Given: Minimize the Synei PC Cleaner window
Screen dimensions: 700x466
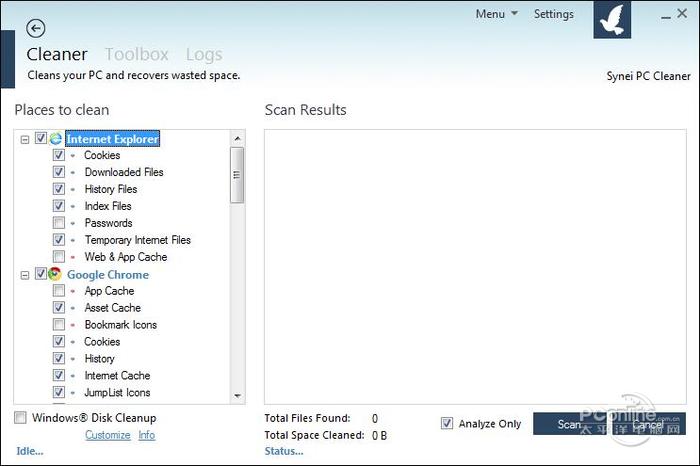Looking at the screenshot, I should [666, 16].
